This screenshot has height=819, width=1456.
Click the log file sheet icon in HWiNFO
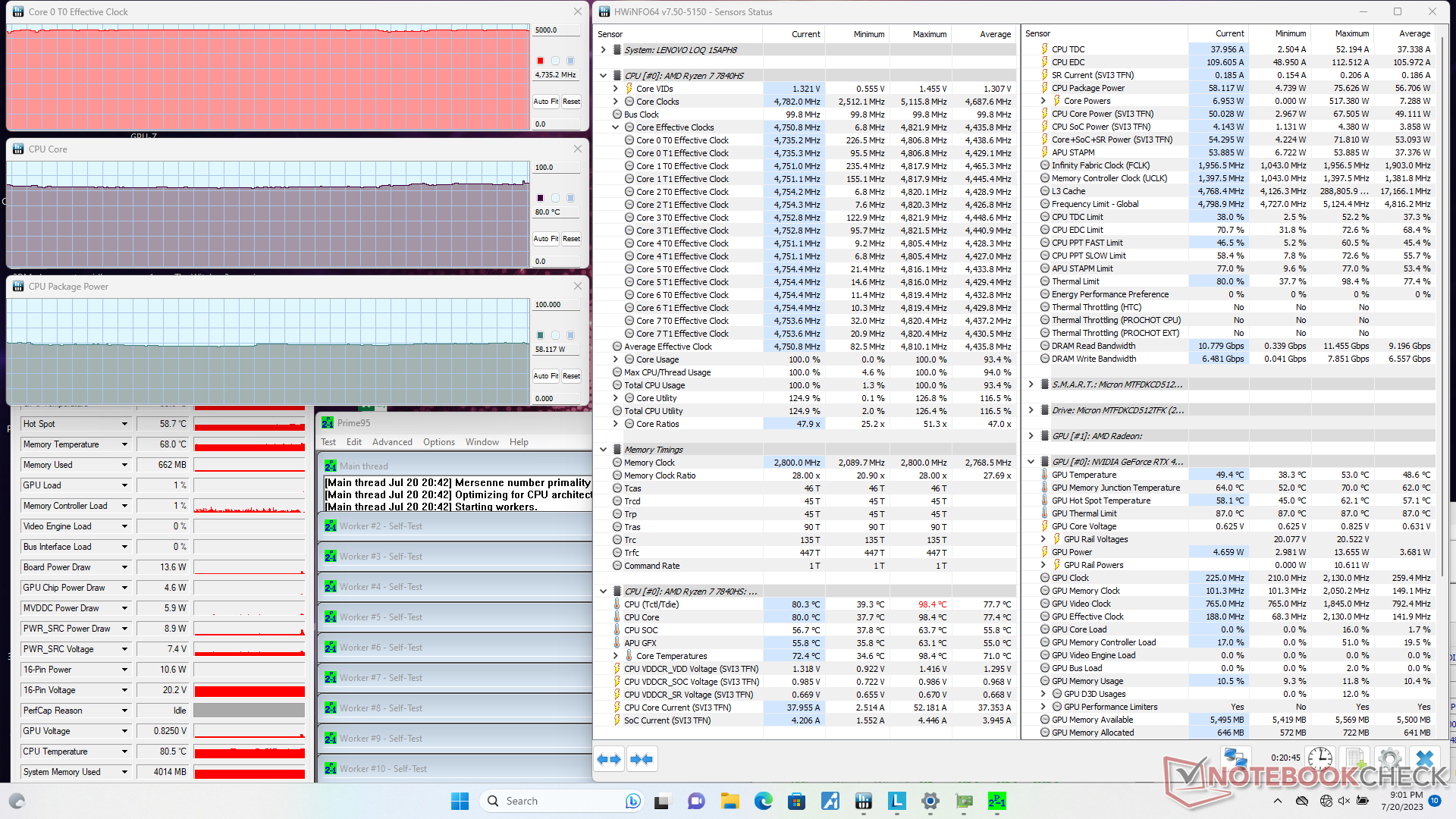[1354, 758]
